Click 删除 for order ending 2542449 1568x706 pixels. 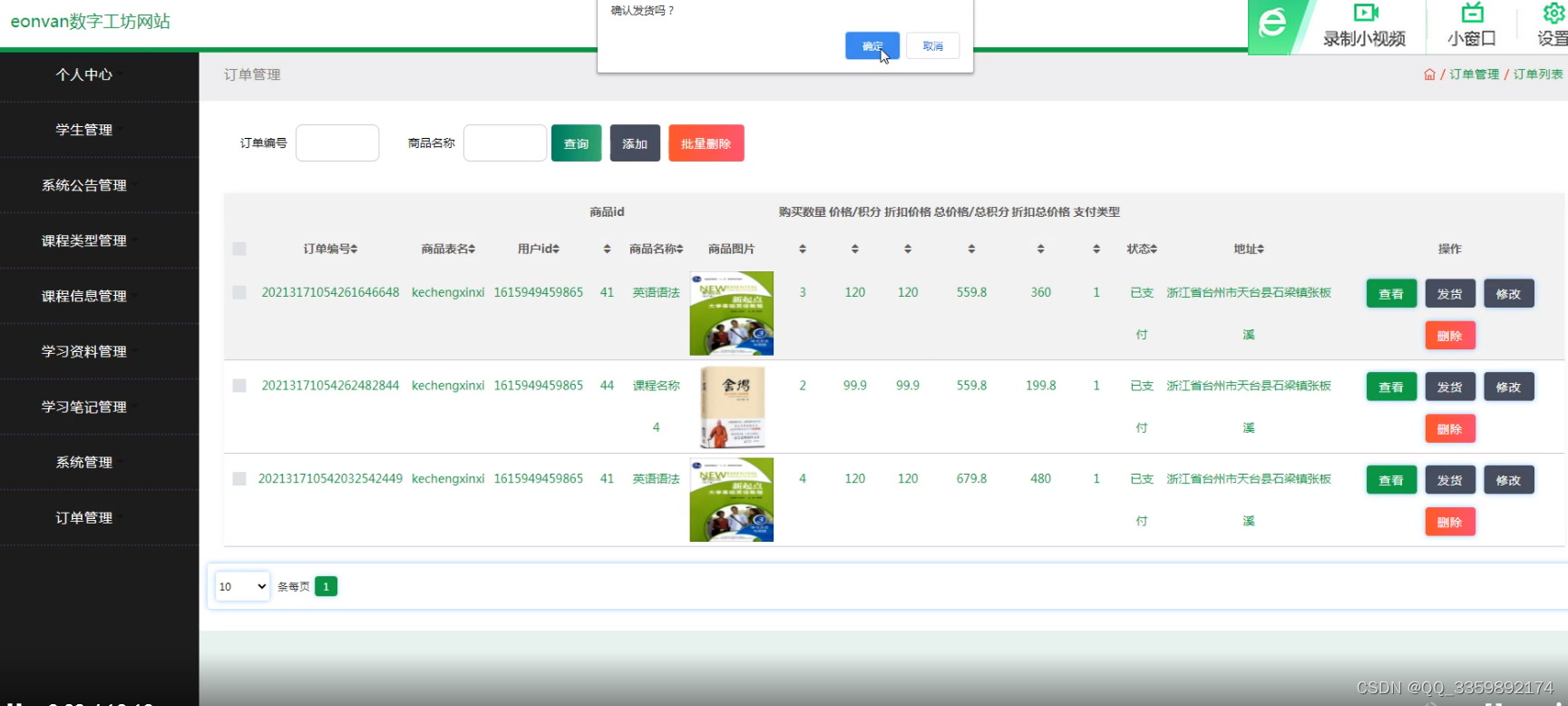(1450, 522)
